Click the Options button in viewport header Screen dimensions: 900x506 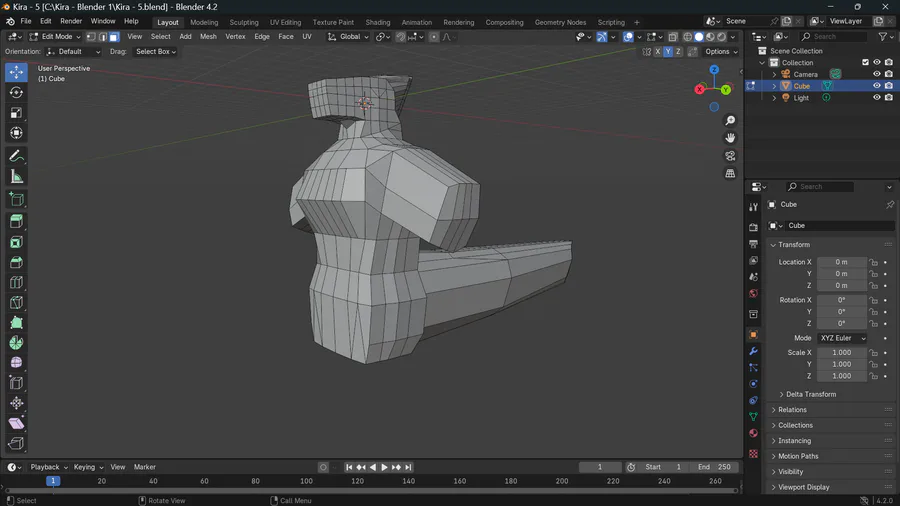click(721, 52)
